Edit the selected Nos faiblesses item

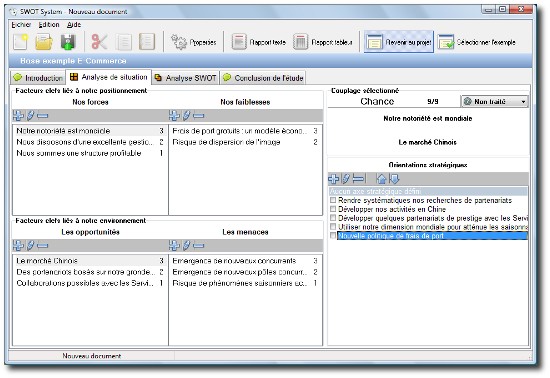(x=187, y=115)
